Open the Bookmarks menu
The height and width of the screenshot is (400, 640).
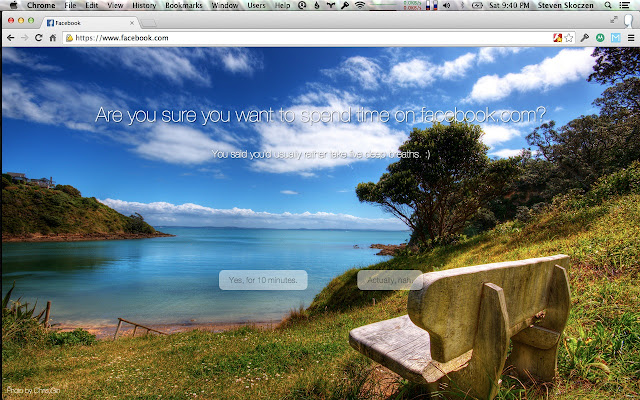tap(184, 5)
